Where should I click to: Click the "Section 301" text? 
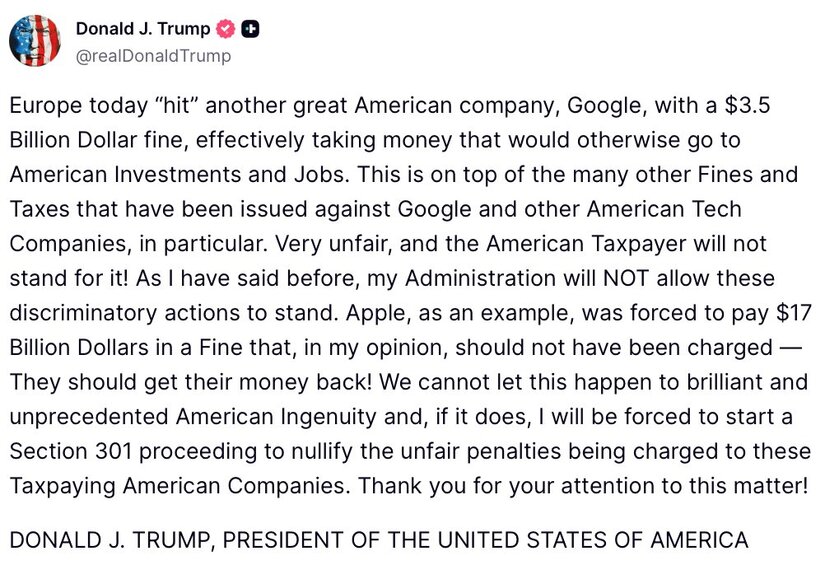71,452
